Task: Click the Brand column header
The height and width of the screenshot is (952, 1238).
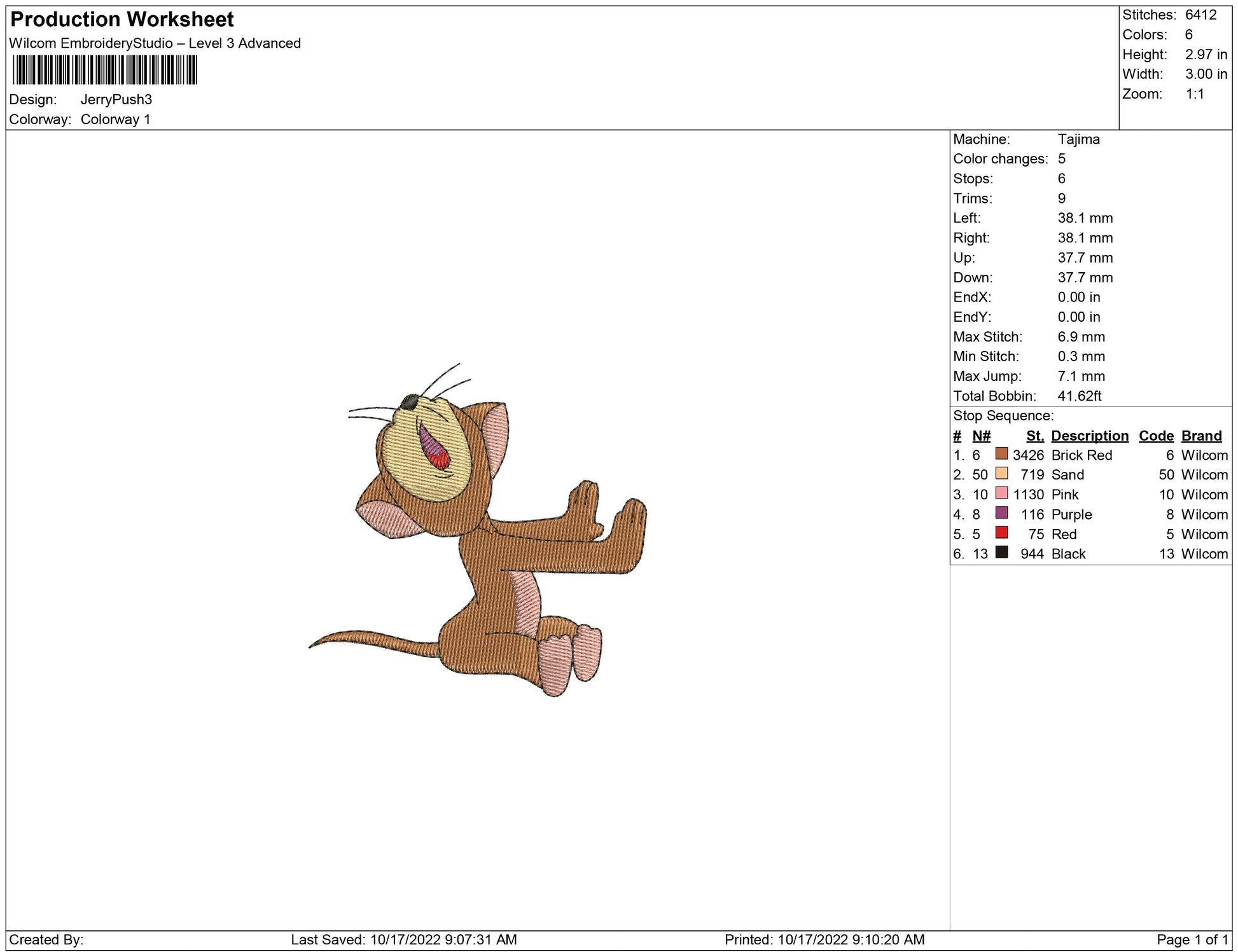Action: pos(1201,436)
